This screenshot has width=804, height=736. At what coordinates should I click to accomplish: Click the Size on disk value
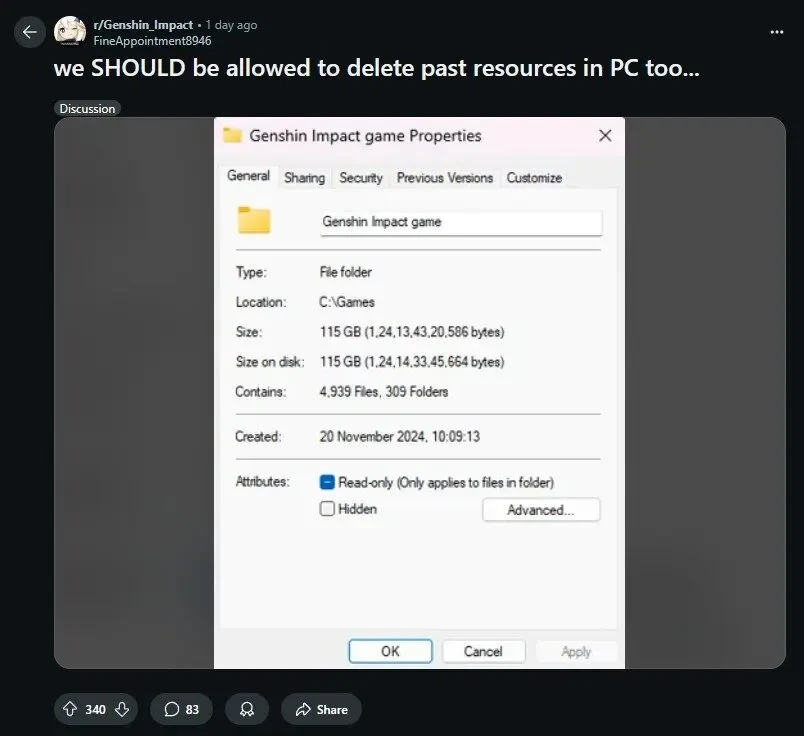pos(412,362)
